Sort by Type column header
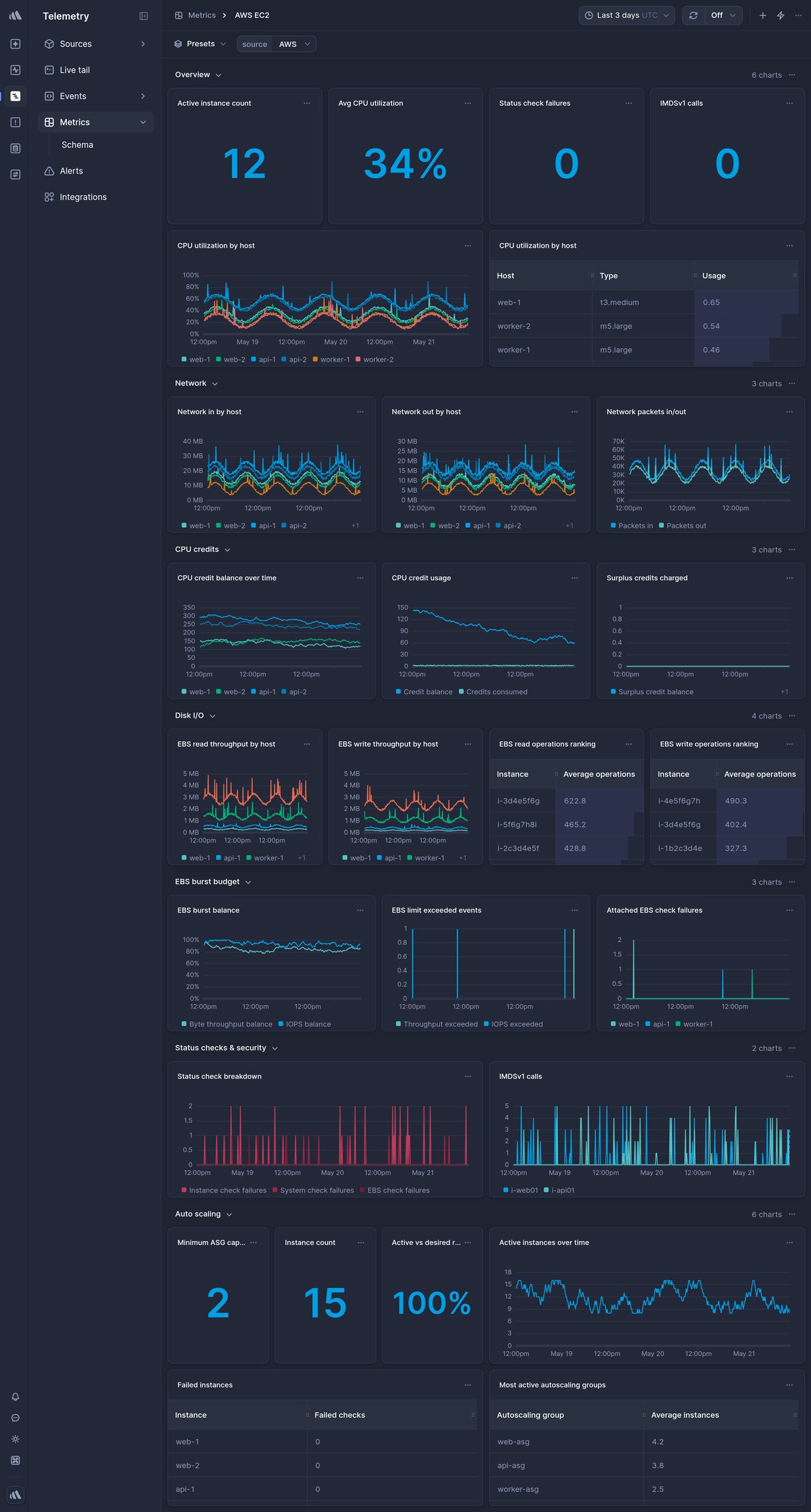 pos(643,276)
